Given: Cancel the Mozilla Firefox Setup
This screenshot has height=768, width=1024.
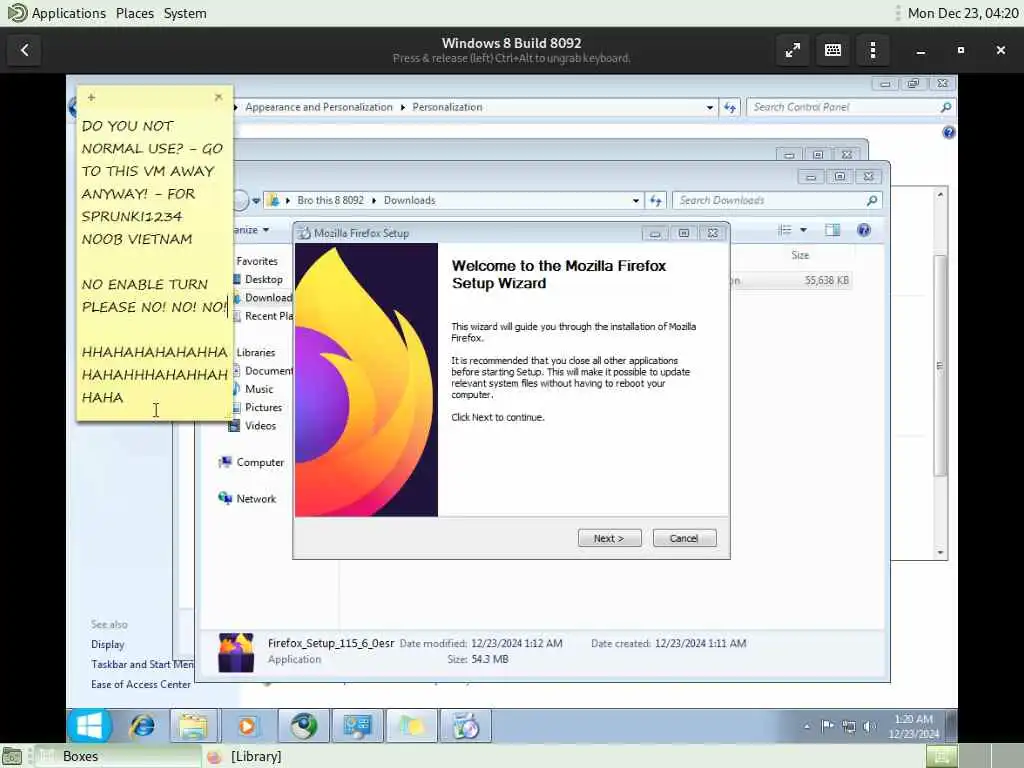Looking at the screenshot, I should tap(684, 538).
